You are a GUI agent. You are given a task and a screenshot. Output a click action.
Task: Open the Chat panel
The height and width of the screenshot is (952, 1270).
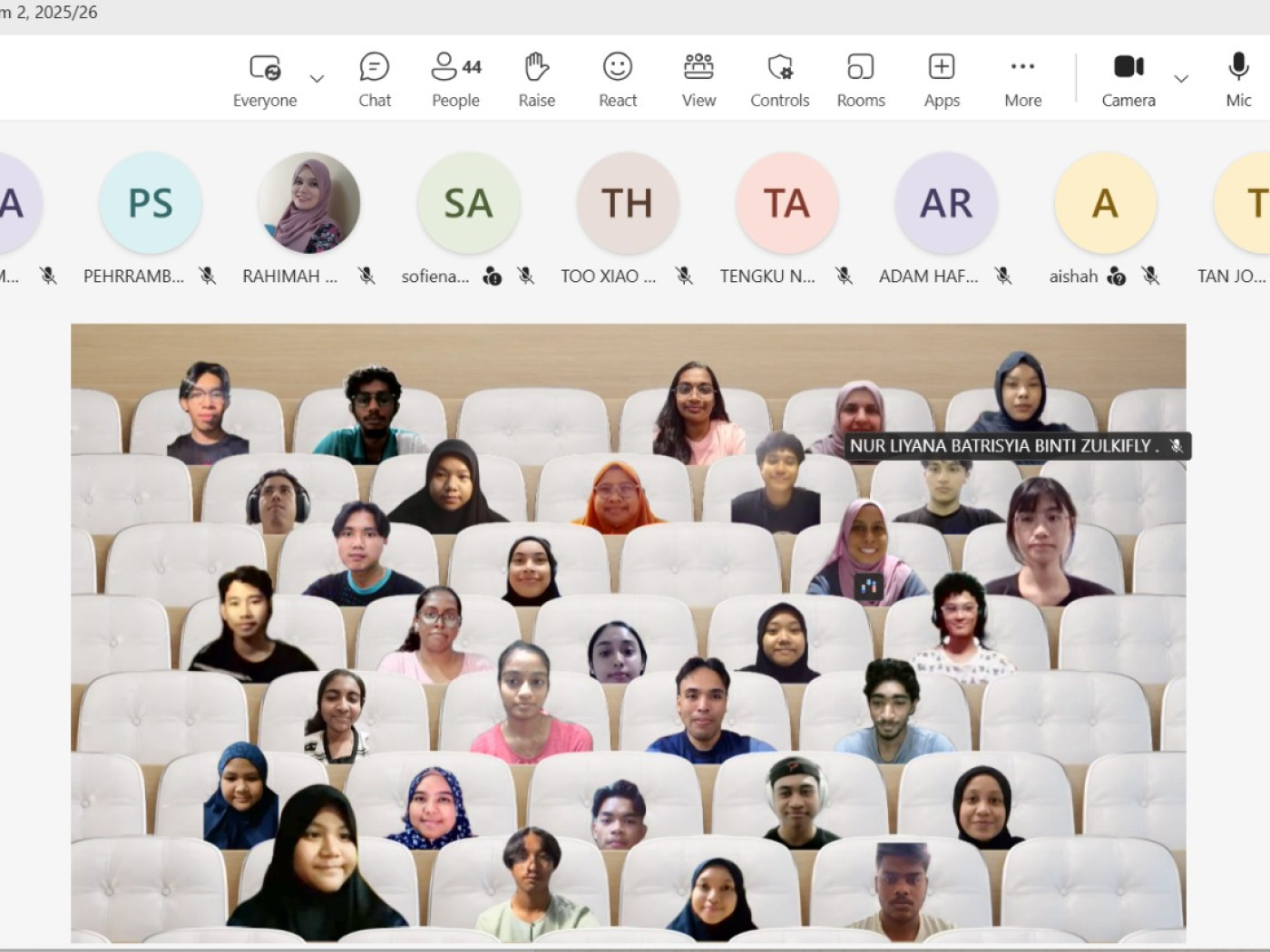[374, 80]
